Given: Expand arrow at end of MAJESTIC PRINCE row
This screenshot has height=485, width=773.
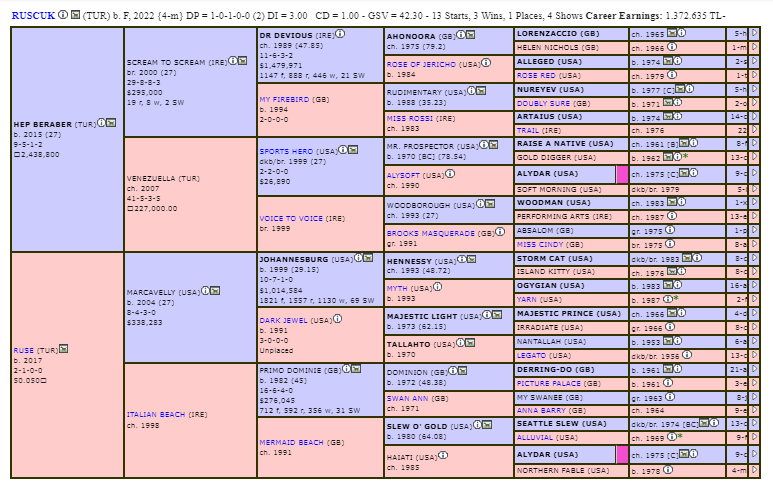Looking at the screenshot, I should coord(754,313).
